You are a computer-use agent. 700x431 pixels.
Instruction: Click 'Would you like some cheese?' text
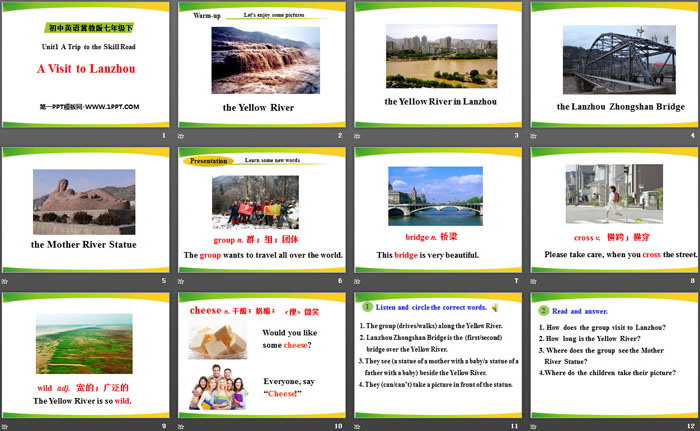(x=290, y=339)
